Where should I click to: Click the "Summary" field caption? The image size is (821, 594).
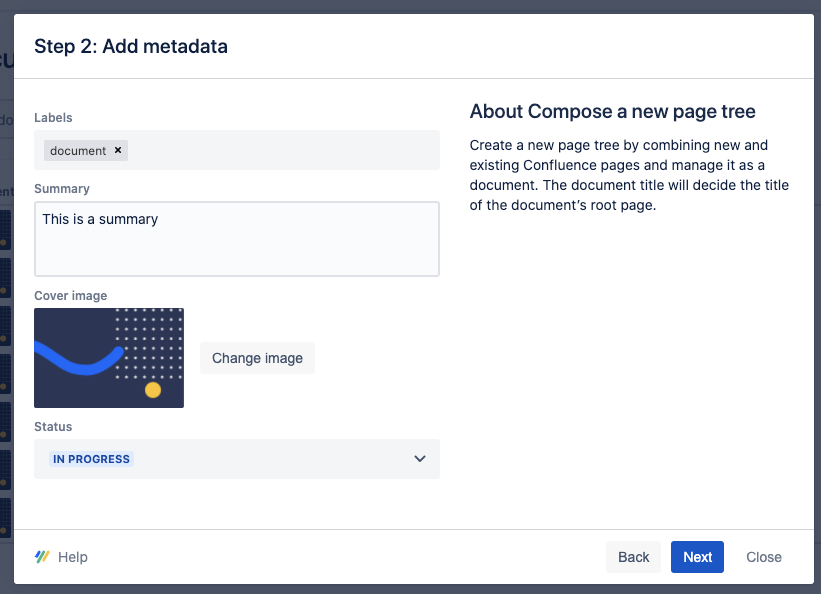(62, 188)
